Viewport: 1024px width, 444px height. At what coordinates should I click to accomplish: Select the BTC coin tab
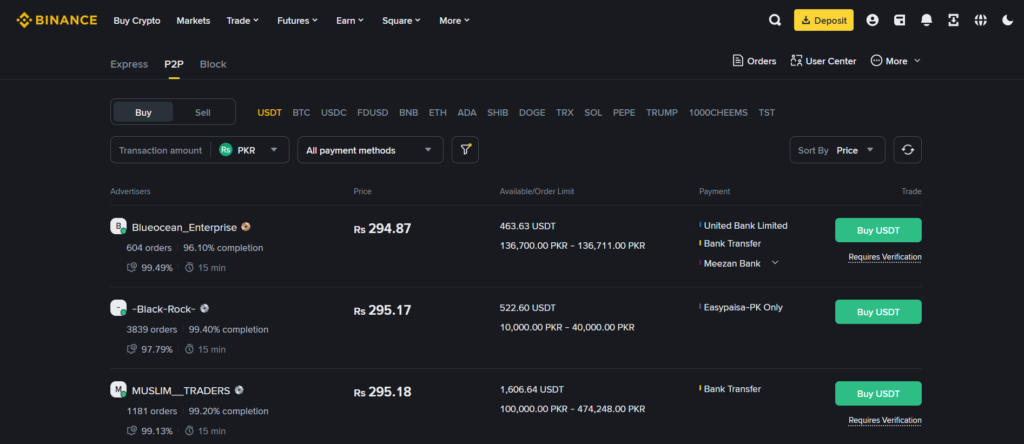pyautogui.click(x=301, y=112)
